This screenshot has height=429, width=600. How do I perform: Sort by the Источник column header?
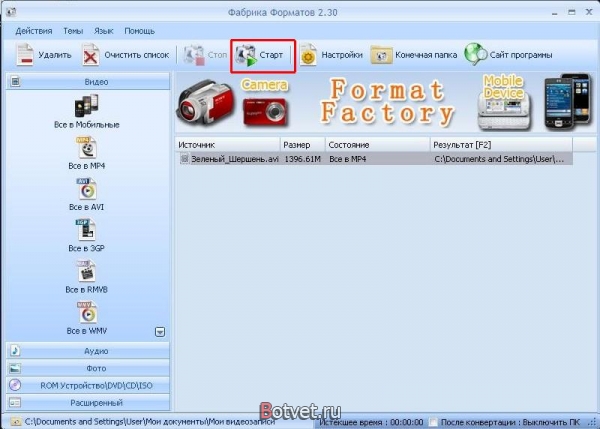[x=228, y=145]
